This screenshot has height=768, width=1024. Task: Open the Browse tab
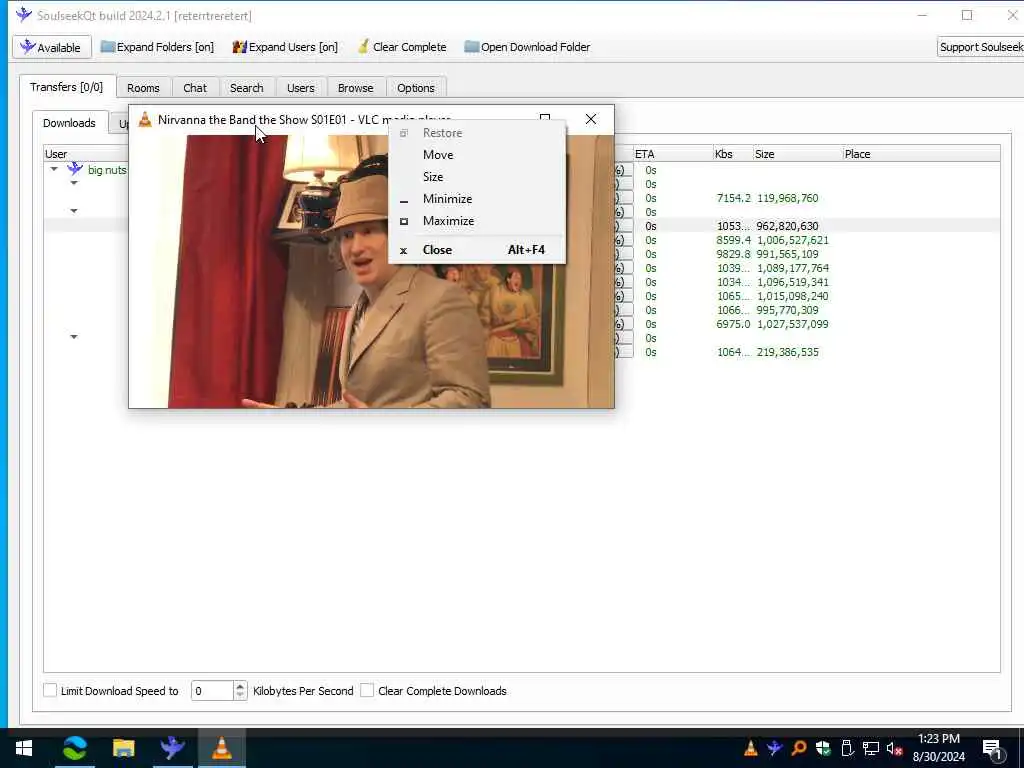(355, 88)
